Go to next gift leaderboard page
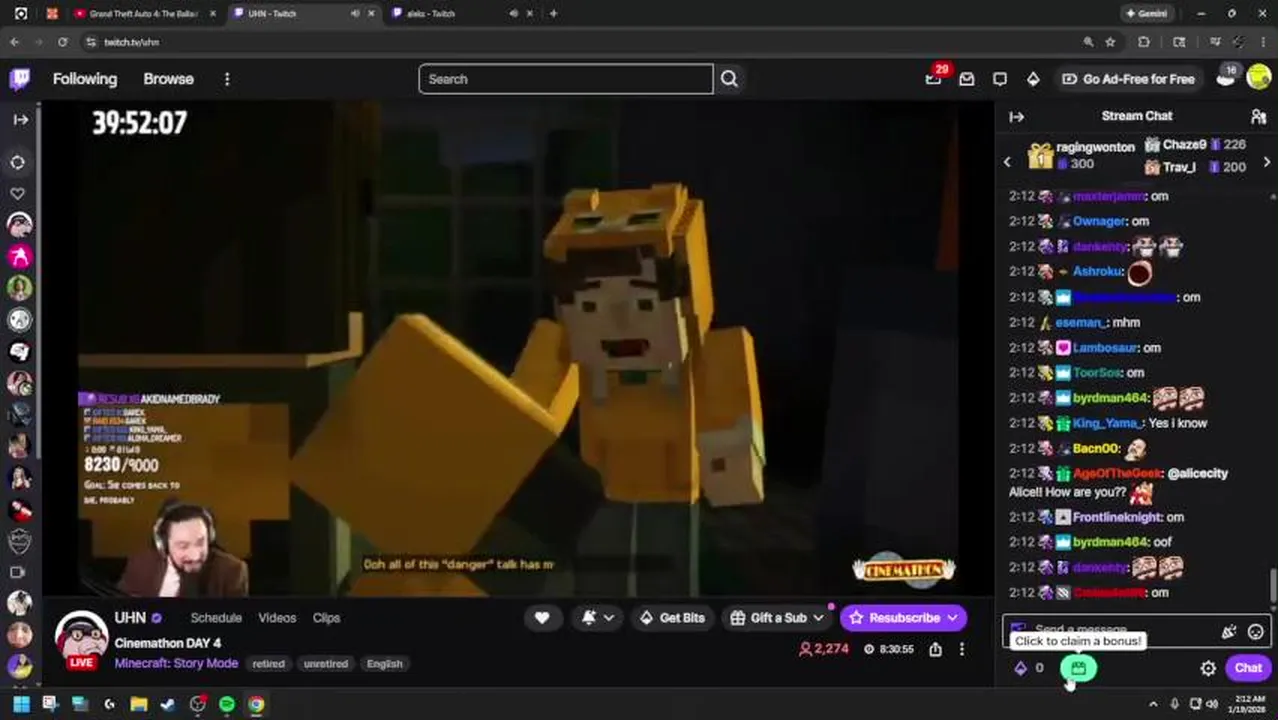The image size is (1278, 720). (1267, 161)
